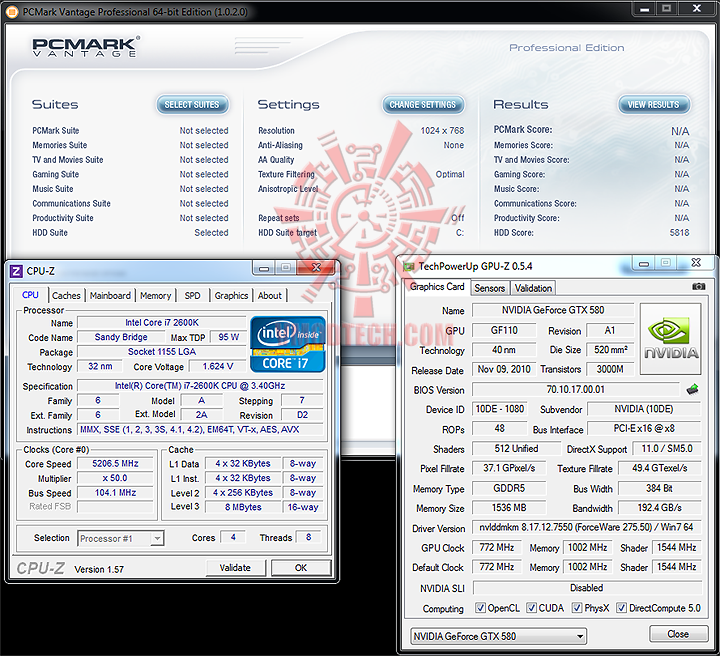Click the Memory Size value 1536 MB

pos(509,508)
